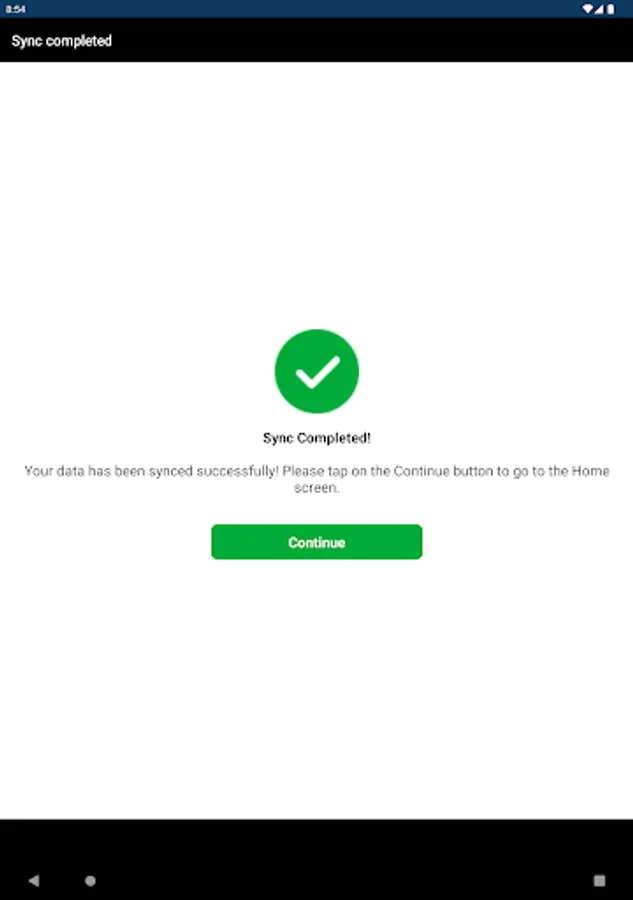Tap the battery status icon
This screenshot has width=633, height=900.
tap(611, 9)
